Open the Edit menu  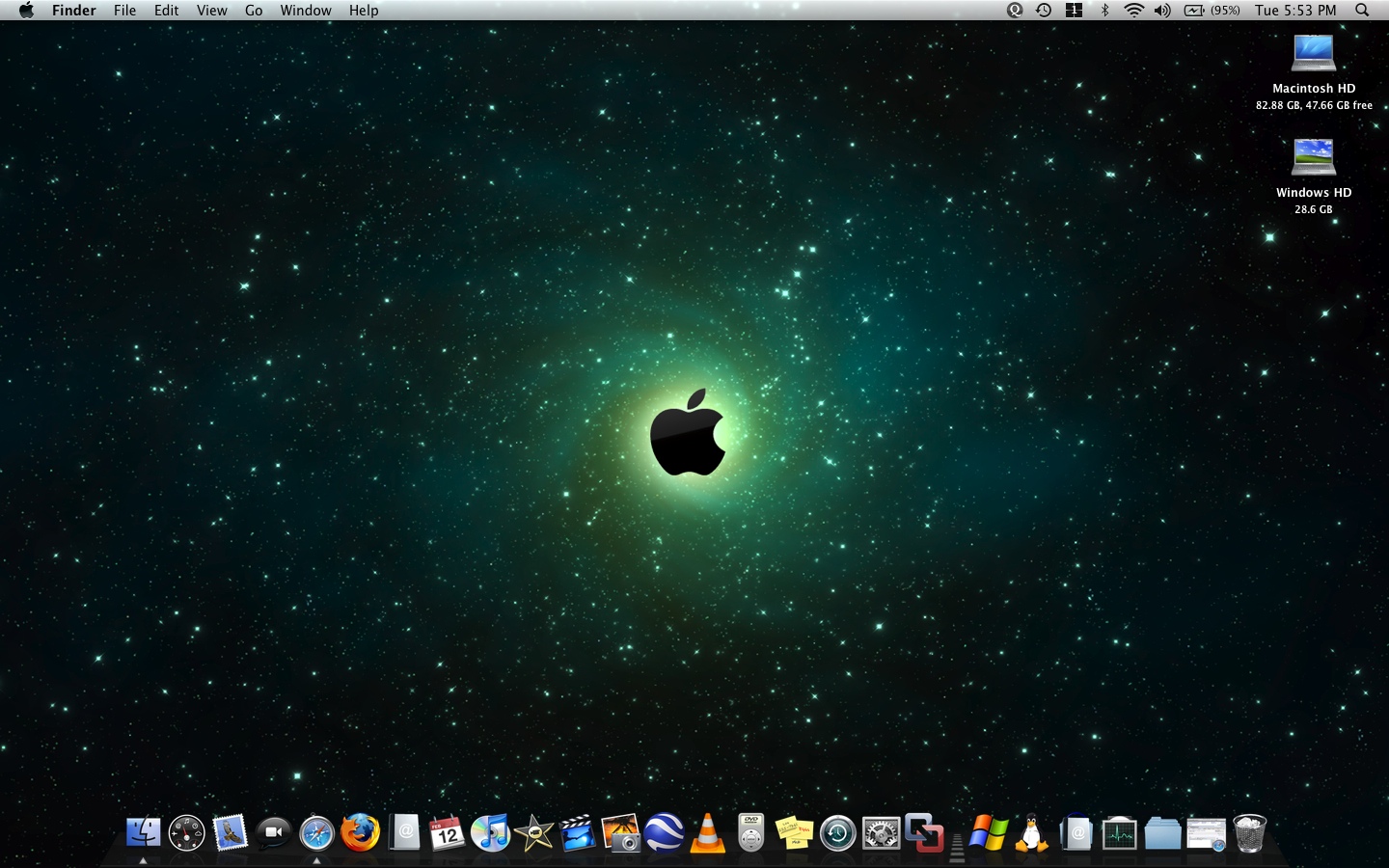coord(166,10)
